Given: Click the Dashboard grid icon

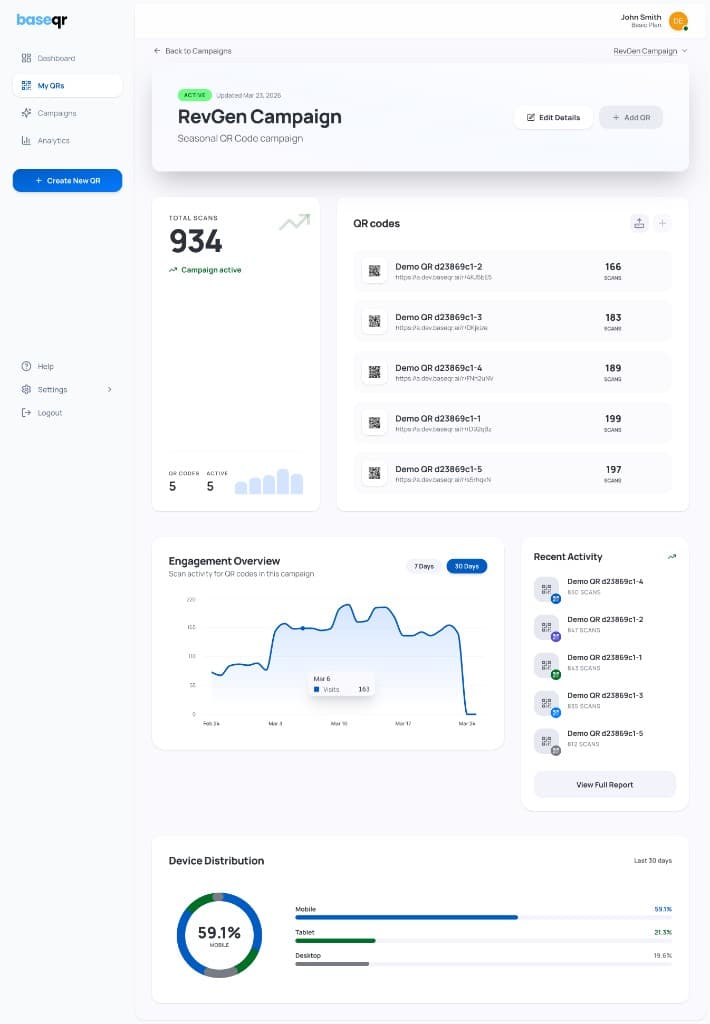Looking at the screenshot, I should 26,58.
